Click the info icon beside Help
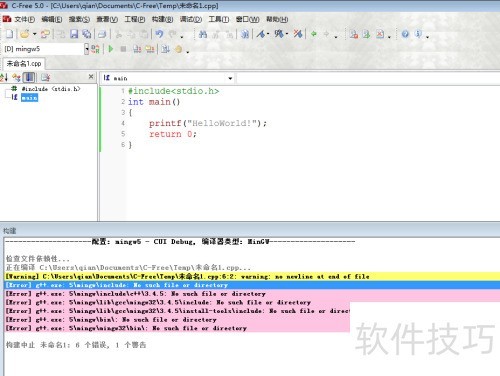 click(418, 34)
